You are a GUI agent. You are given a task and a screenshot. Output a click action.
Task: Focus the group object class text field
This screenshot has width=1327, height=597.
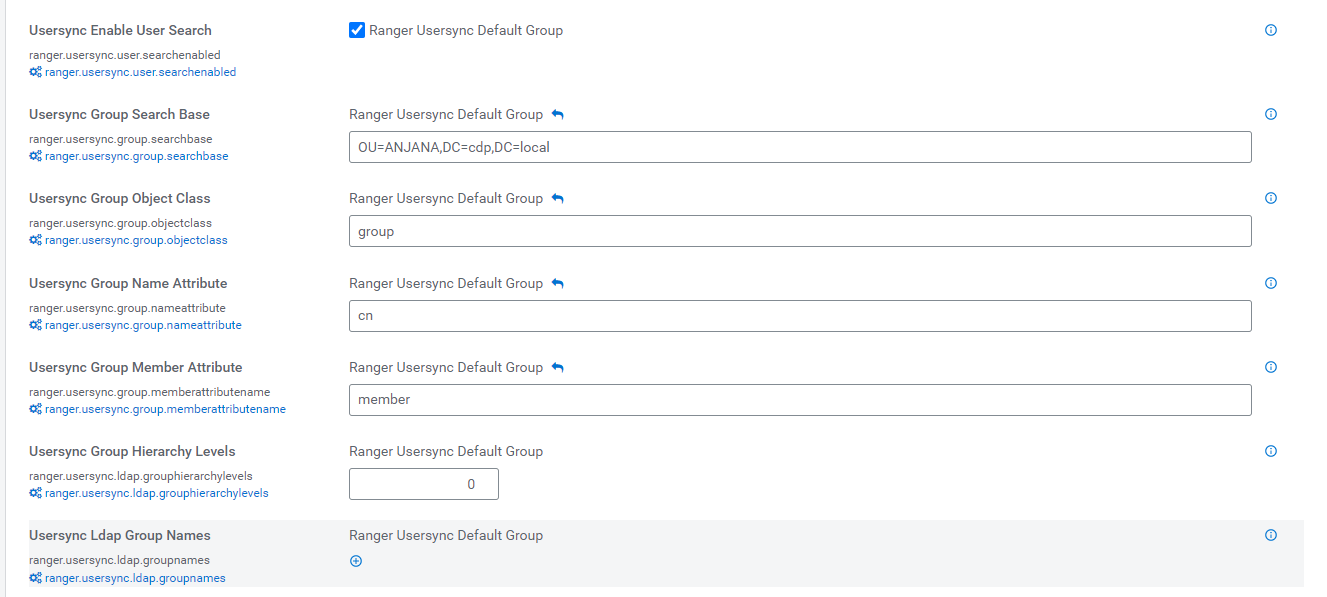point(800,231)
